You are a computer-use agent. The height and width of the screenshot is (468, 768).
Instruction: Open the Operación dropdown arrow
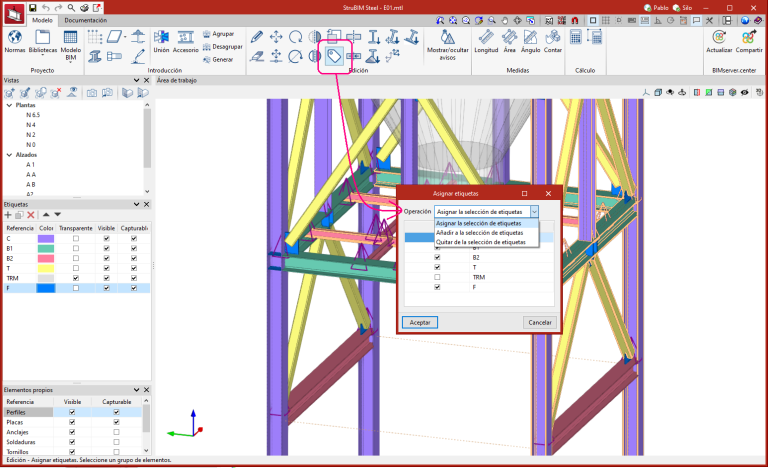point(534,212)
